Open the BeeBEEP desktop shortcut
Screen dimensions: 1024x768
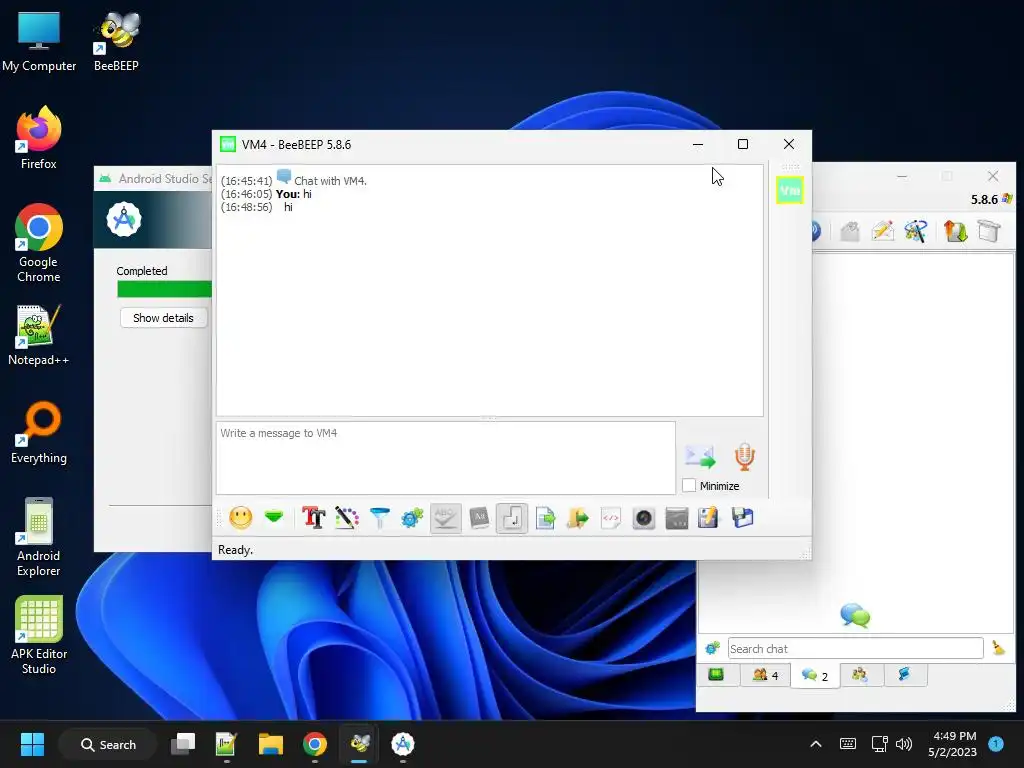coord(116,41)
